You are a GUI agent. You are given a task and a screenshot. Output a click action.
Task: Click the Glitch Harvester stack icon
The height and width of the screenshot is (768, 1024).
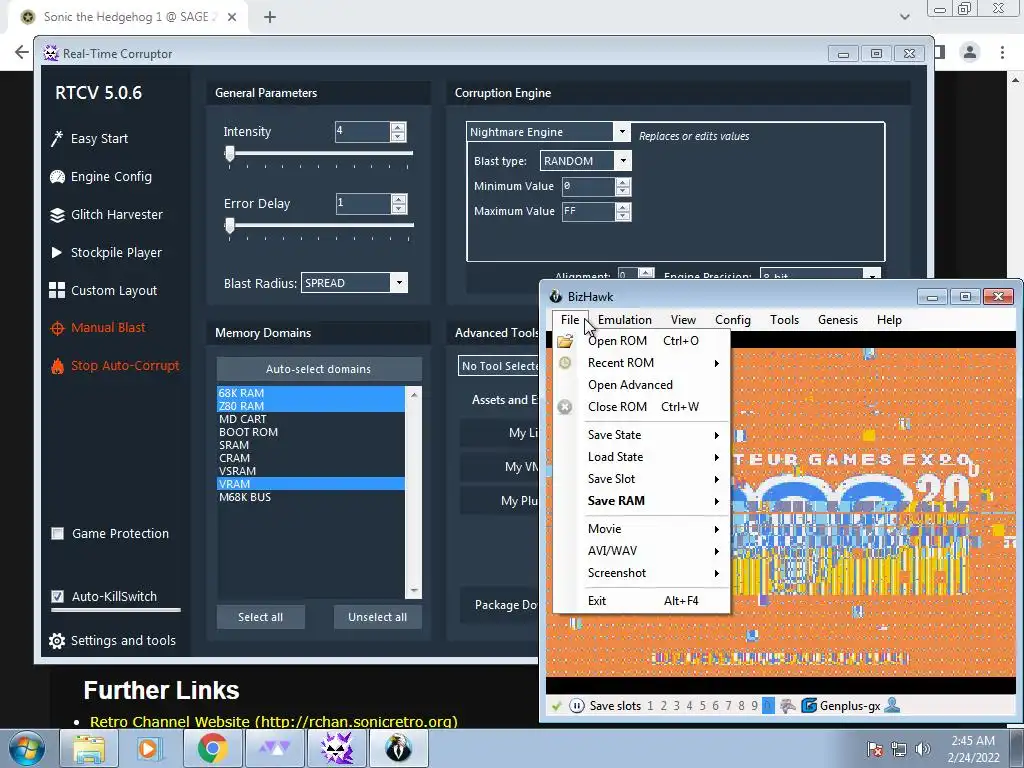(x=57, y=215)
